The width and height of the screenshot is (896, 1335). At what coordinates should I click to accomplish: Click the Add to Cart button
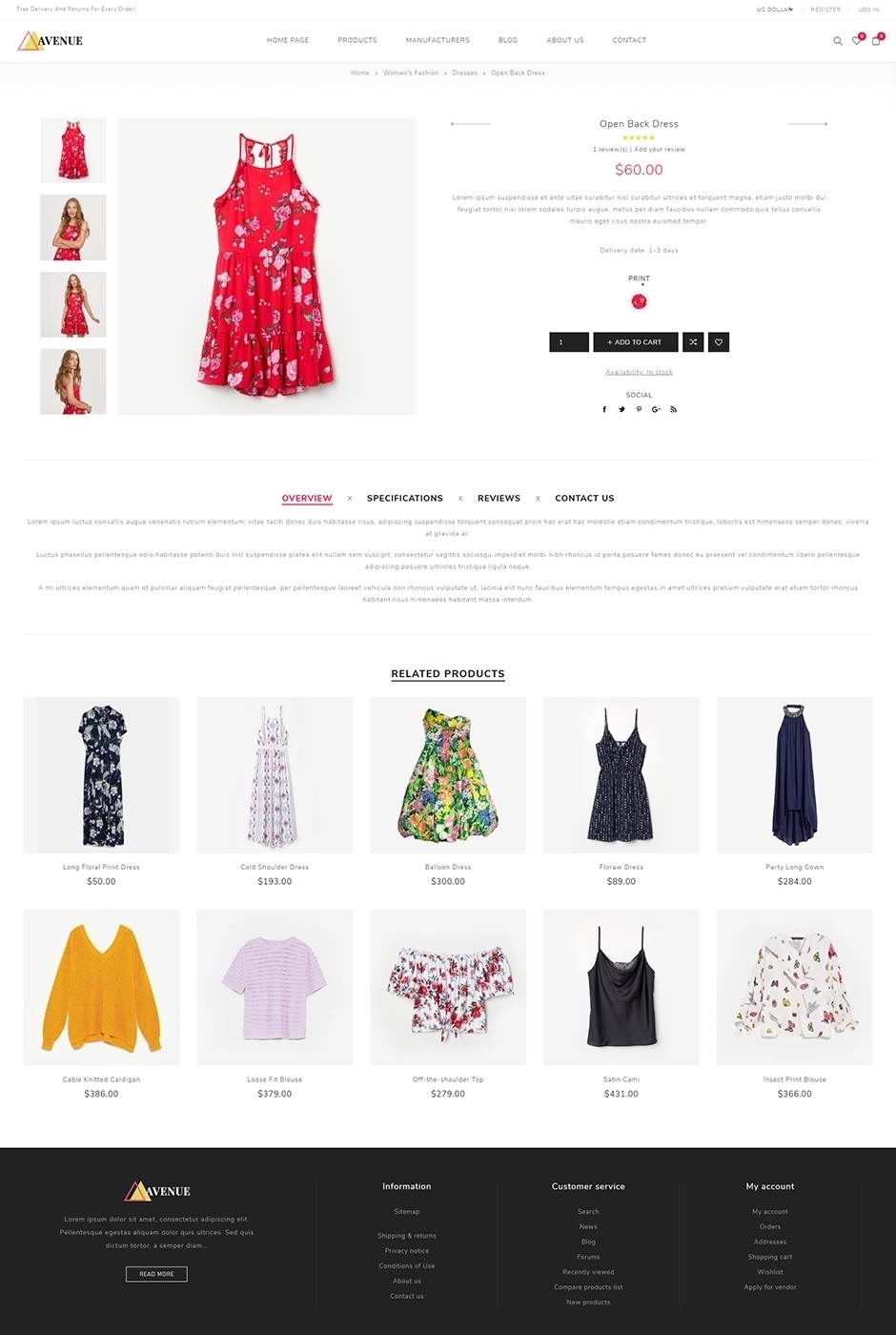pos(635,342)
